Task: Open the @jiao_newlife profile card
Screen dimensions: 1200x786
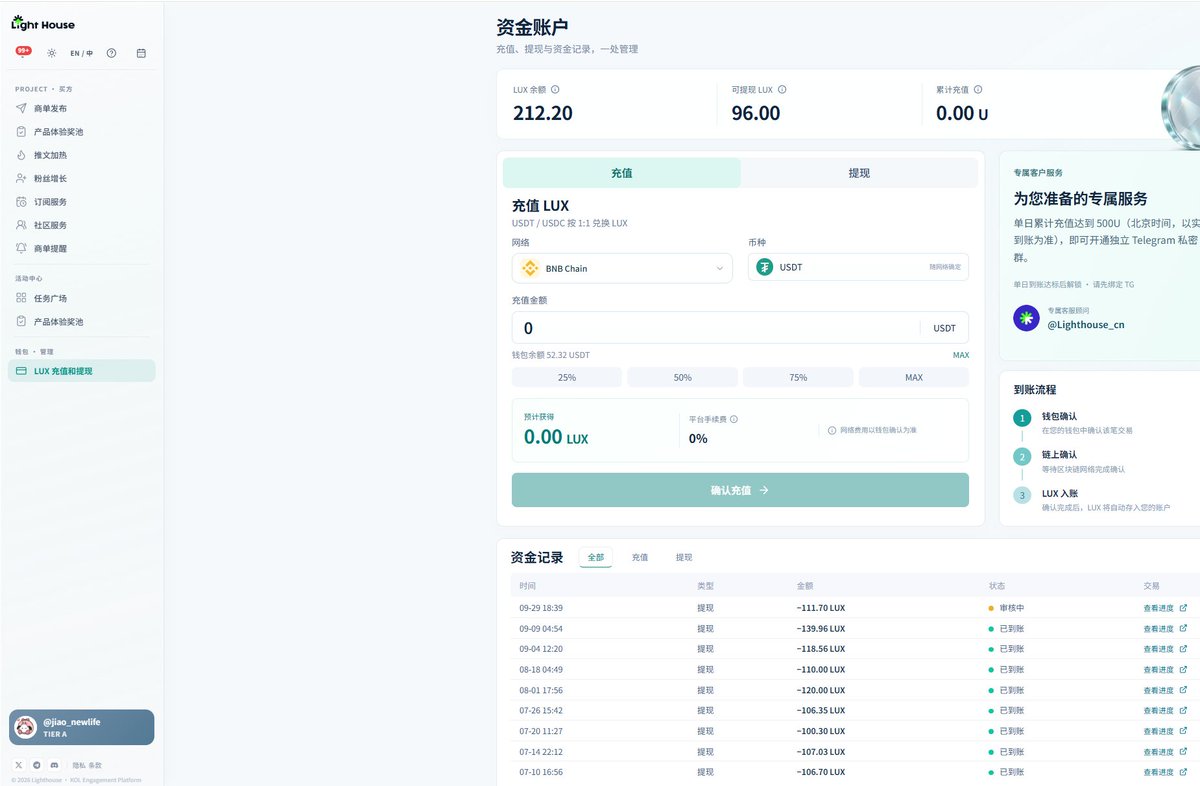Action: (82, 727)
